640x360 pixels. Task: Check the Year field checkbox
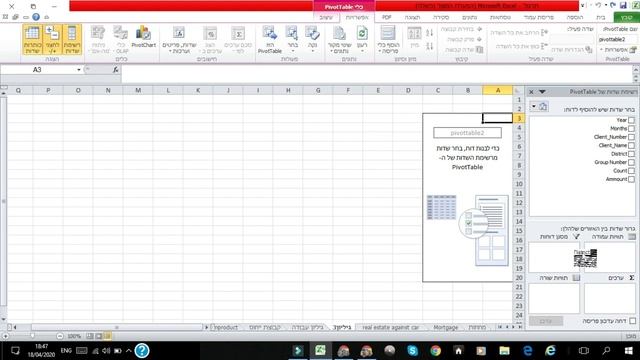(x=631, y=120)
